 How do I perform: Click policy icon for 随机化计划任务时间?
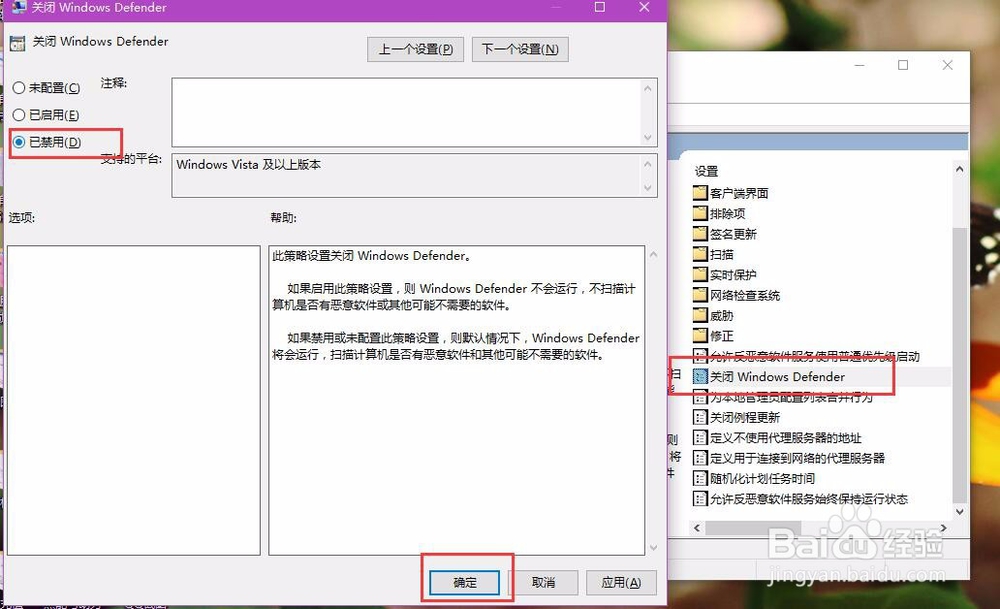pos(700,478)
